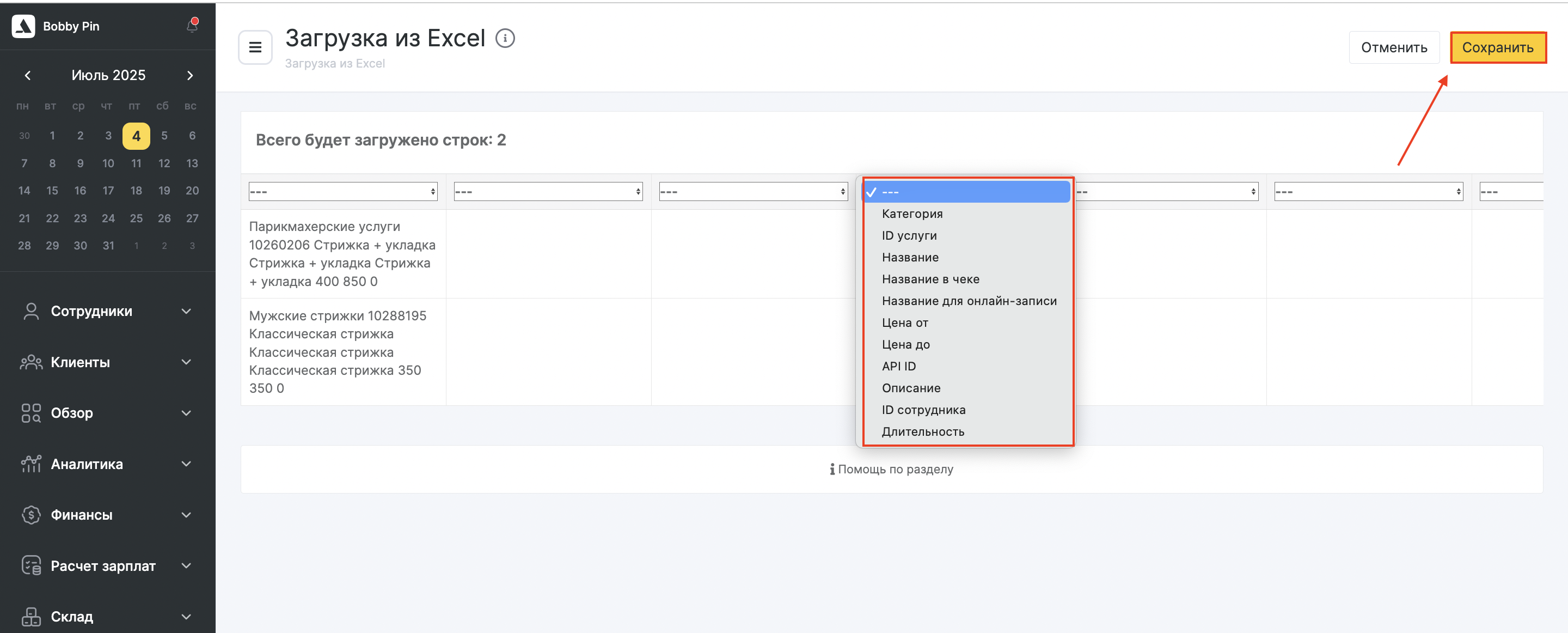Open the second column mapping dropdown

(x=548, y=192)
